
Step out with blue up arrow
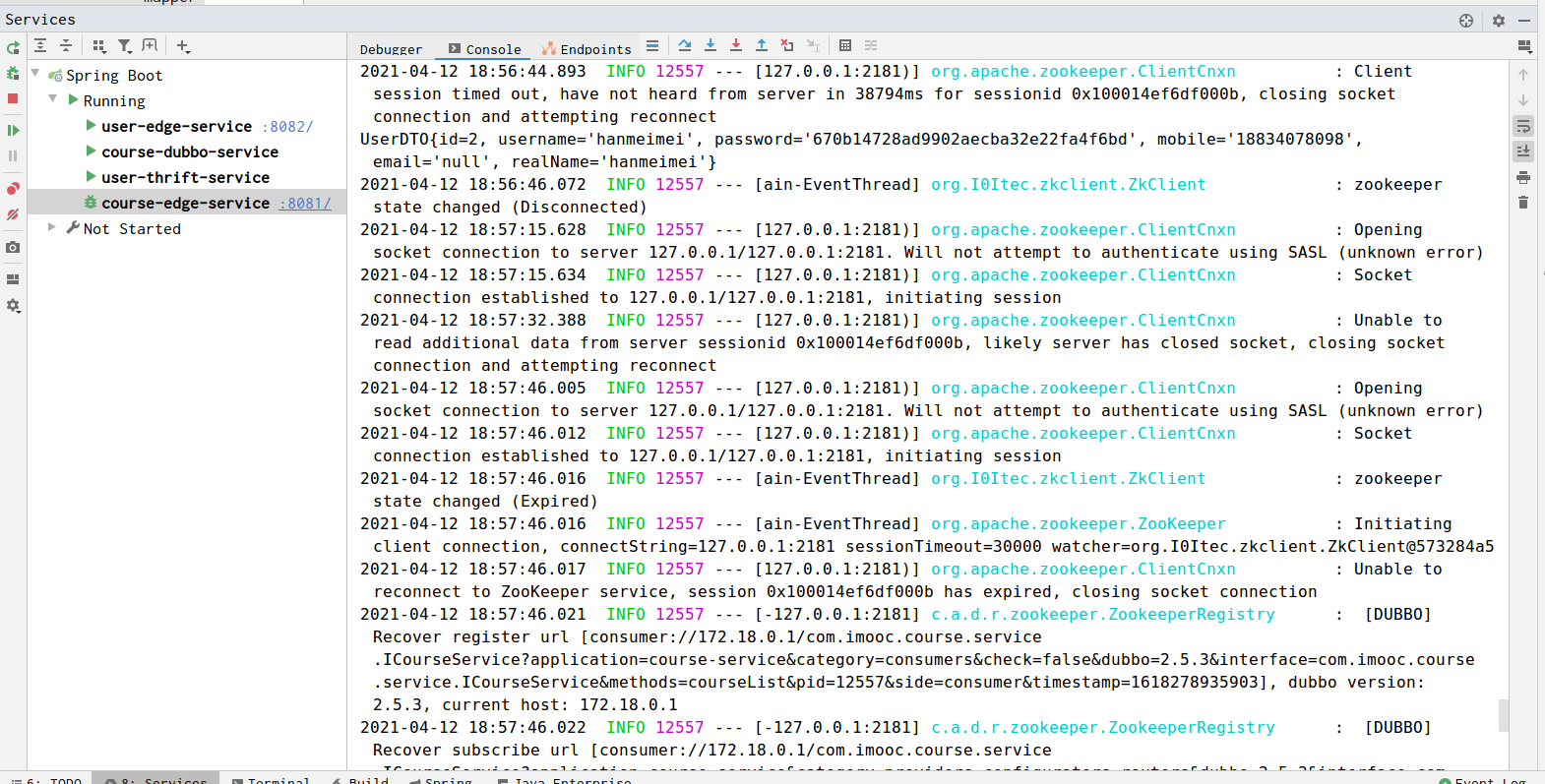click(762, 45)
